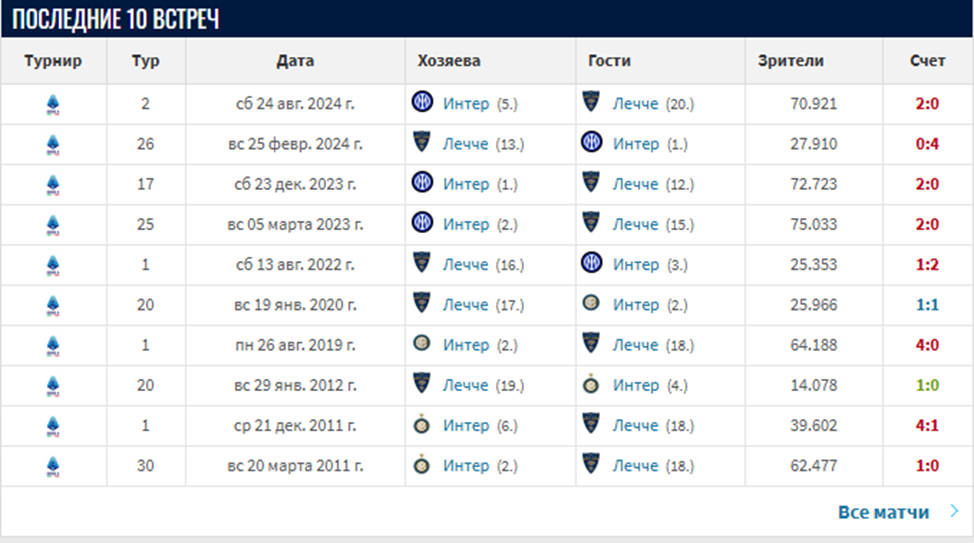This screenshot has width=974, height=543.
Task: Click the Счет column header
Action: coord(927,61)
